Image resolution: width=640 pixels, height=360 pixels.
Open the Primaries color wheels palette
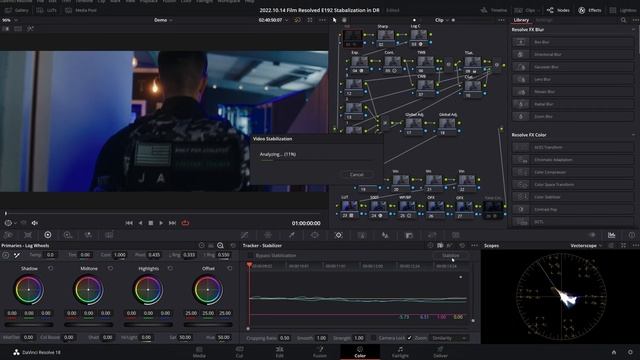48,235
